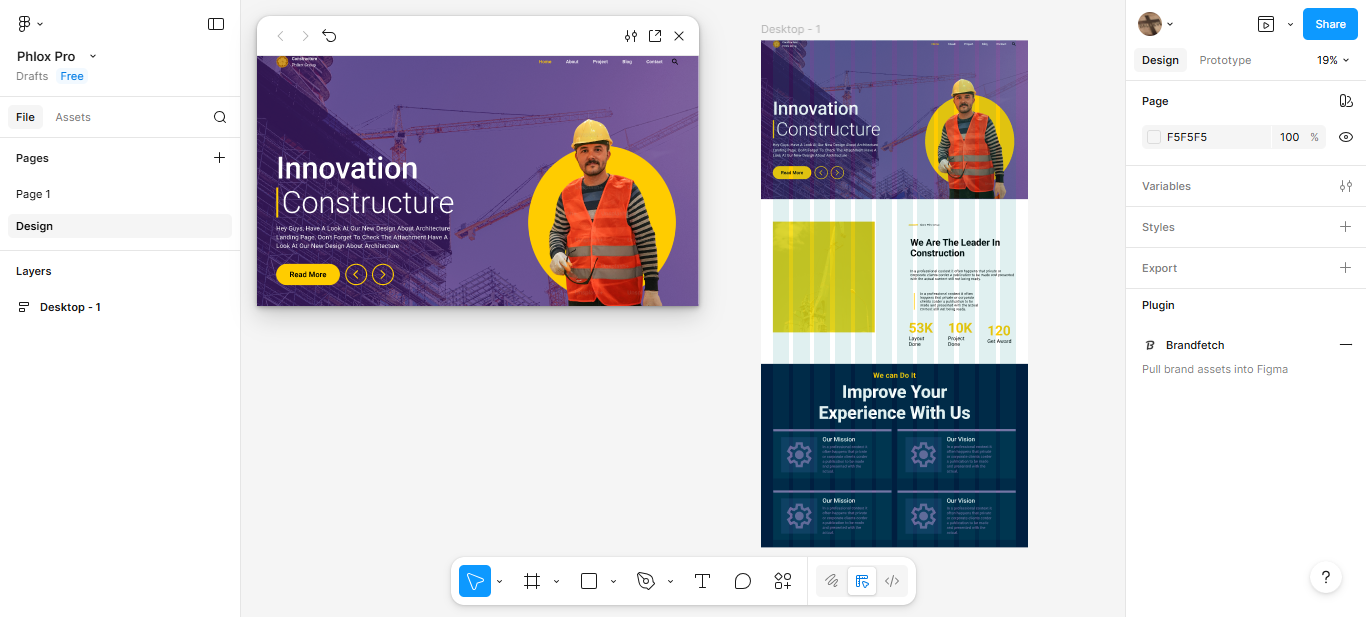Open the Phlox Pro file name dropdown
Viewport: 1366px width, 617px height.
point(92,56)
